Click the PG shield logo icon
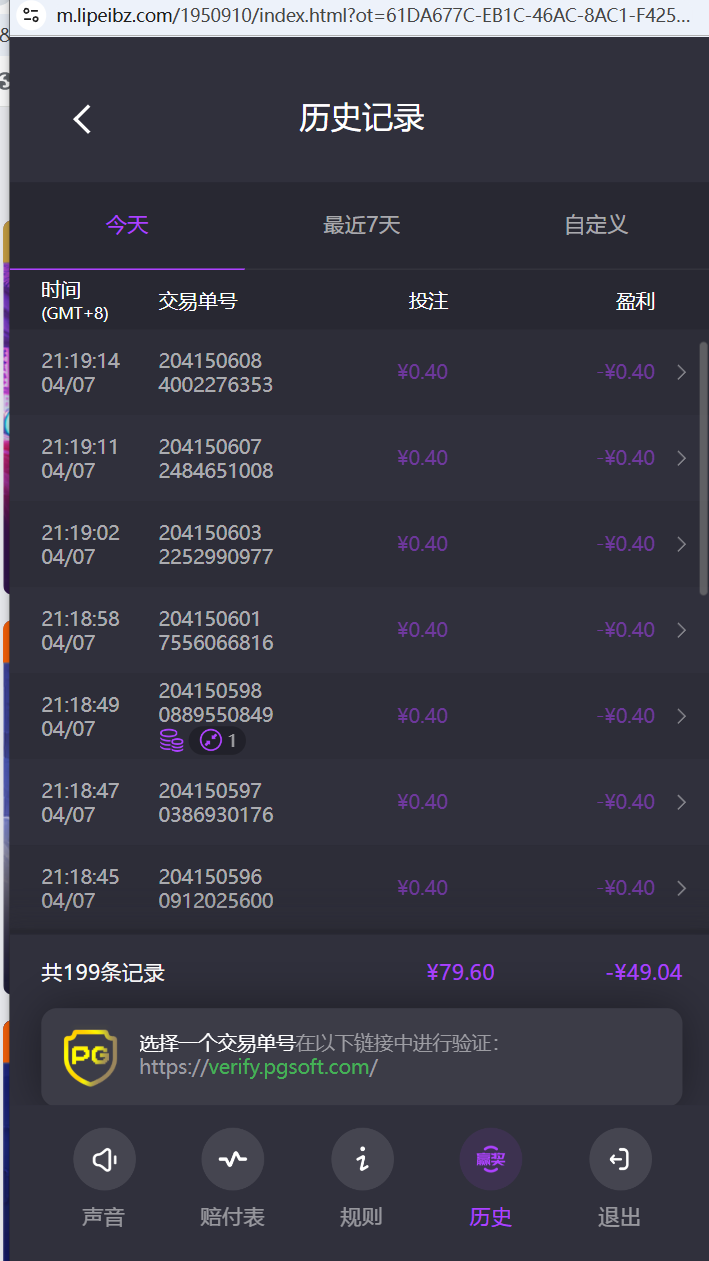 point(90,1056)
